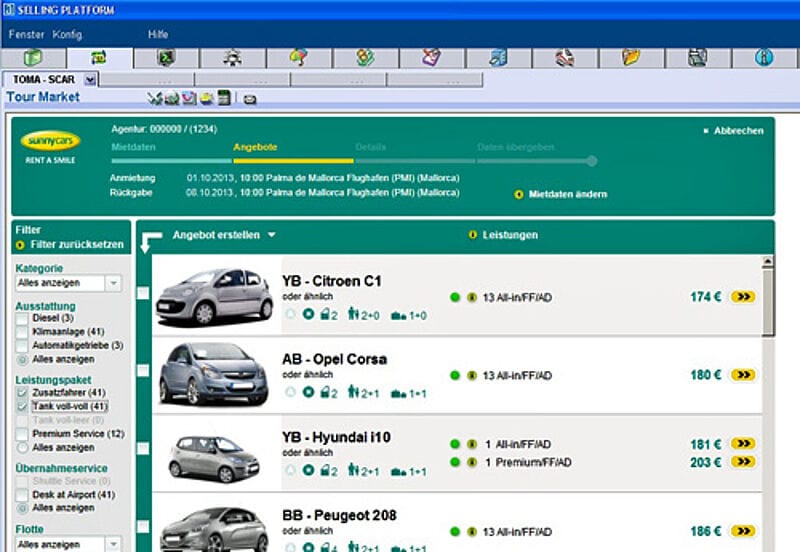Open the money coins module tab
The height and width of the screenshot is (552, 800).
[365, 58]
